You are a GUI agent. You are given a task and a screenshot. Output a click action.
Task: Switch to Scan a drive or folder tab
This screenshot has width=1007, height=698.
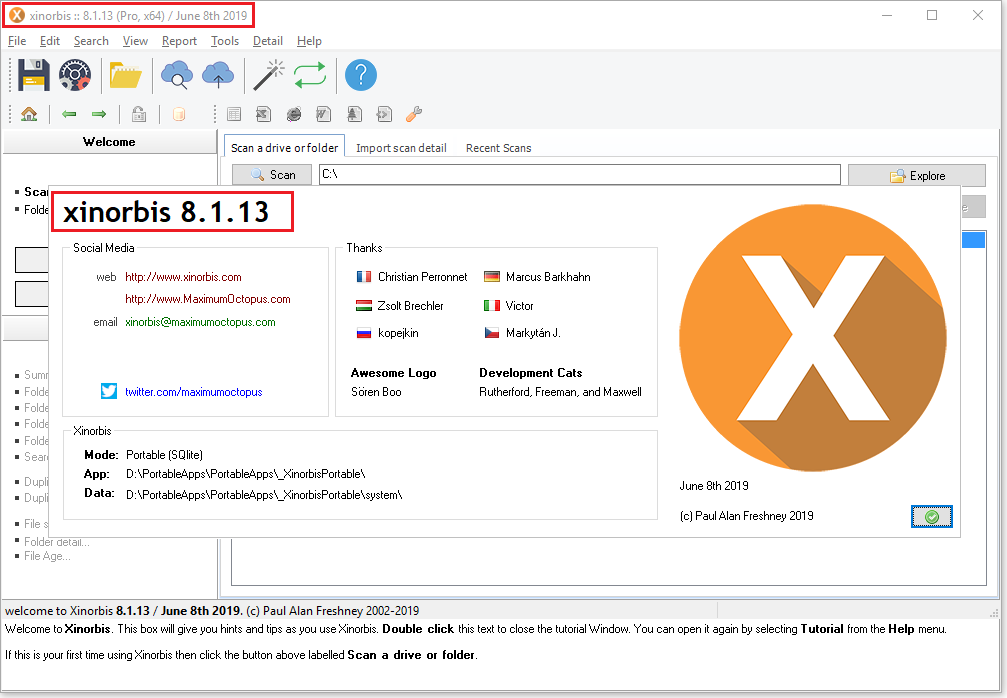pos(285,148)
